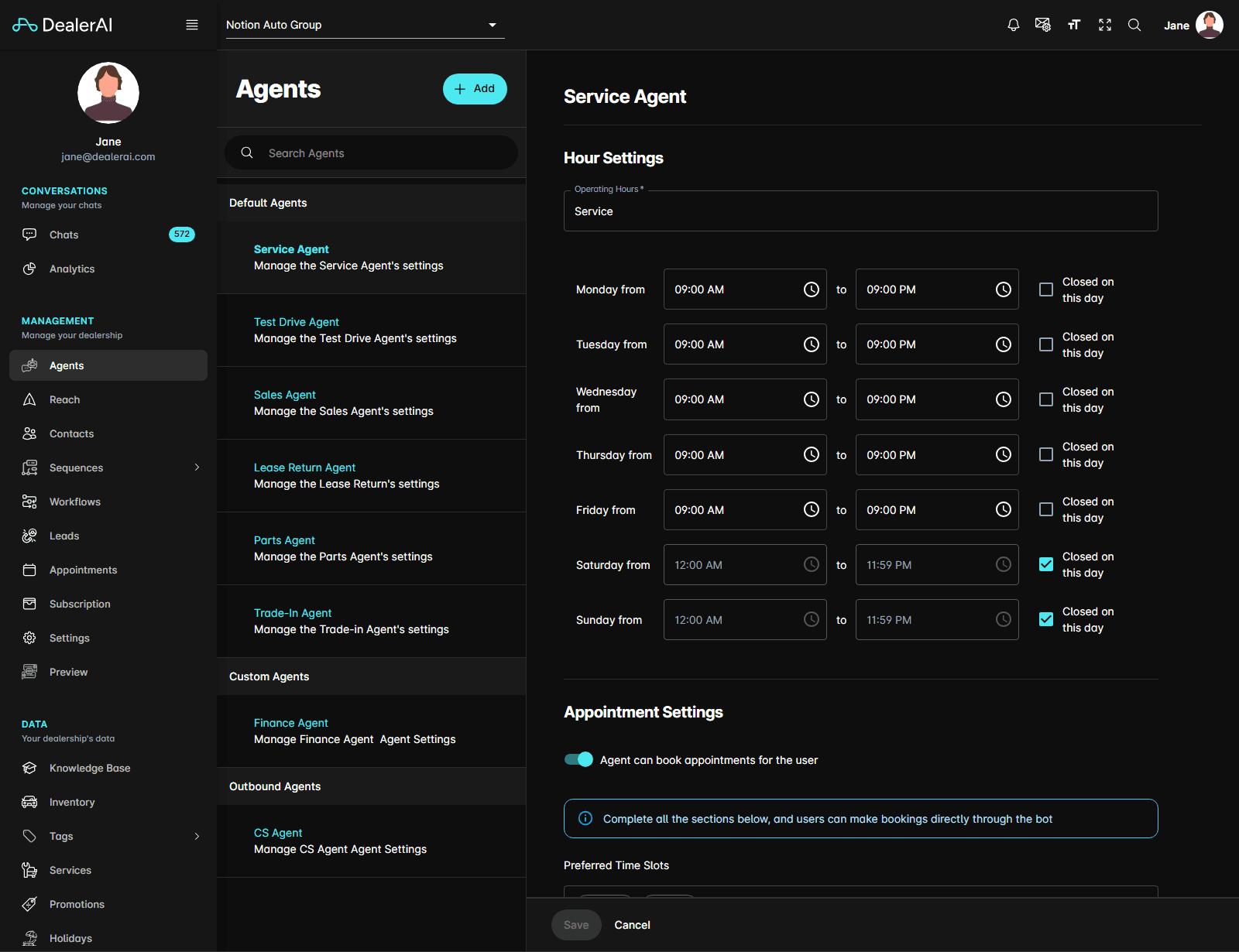Click clock icon for Tuesday start time

click(812, 344)
